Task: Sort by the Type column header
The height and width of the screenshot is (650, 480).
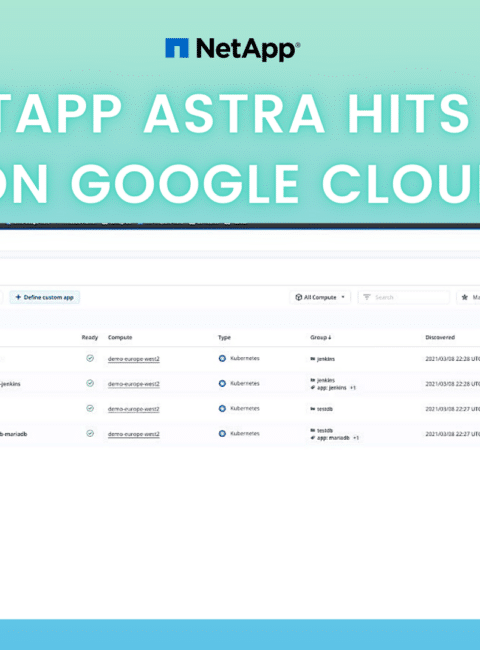Action: point(224,337)
